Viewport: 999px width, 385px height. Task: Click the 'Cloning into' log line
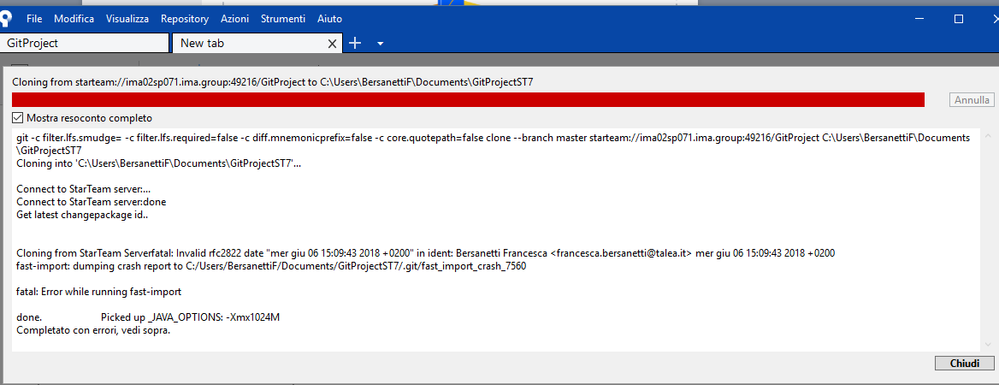pos(159,163)
